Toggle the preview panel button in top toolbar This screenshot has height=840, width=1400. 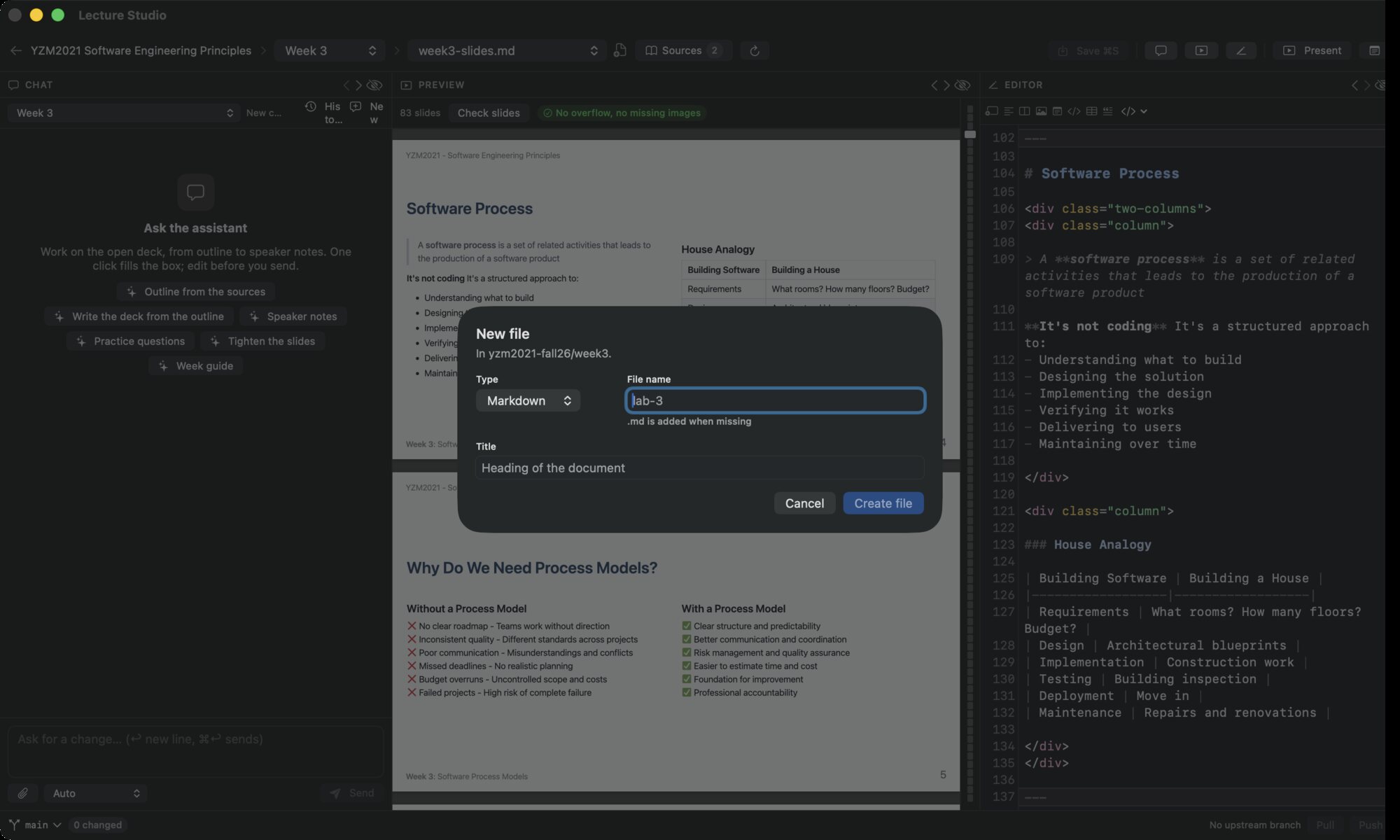click(1201, 50)
